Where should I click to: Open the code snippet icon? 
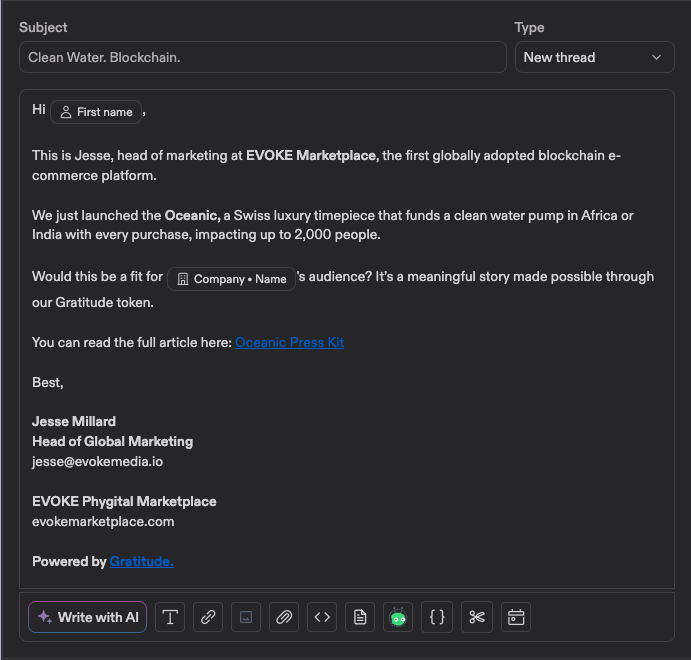click(x=322, y=617)
